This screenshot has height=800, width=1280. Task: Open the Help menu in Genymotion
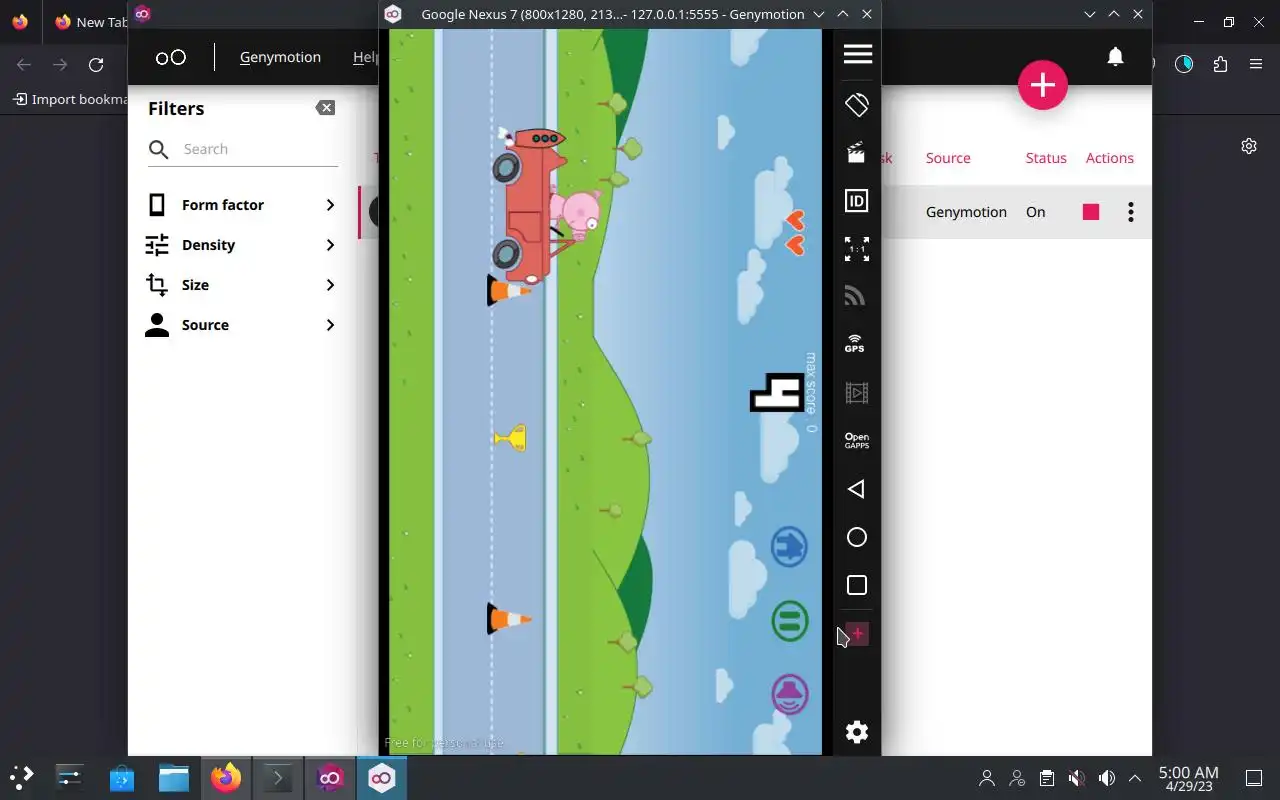[x=366, y=57]
